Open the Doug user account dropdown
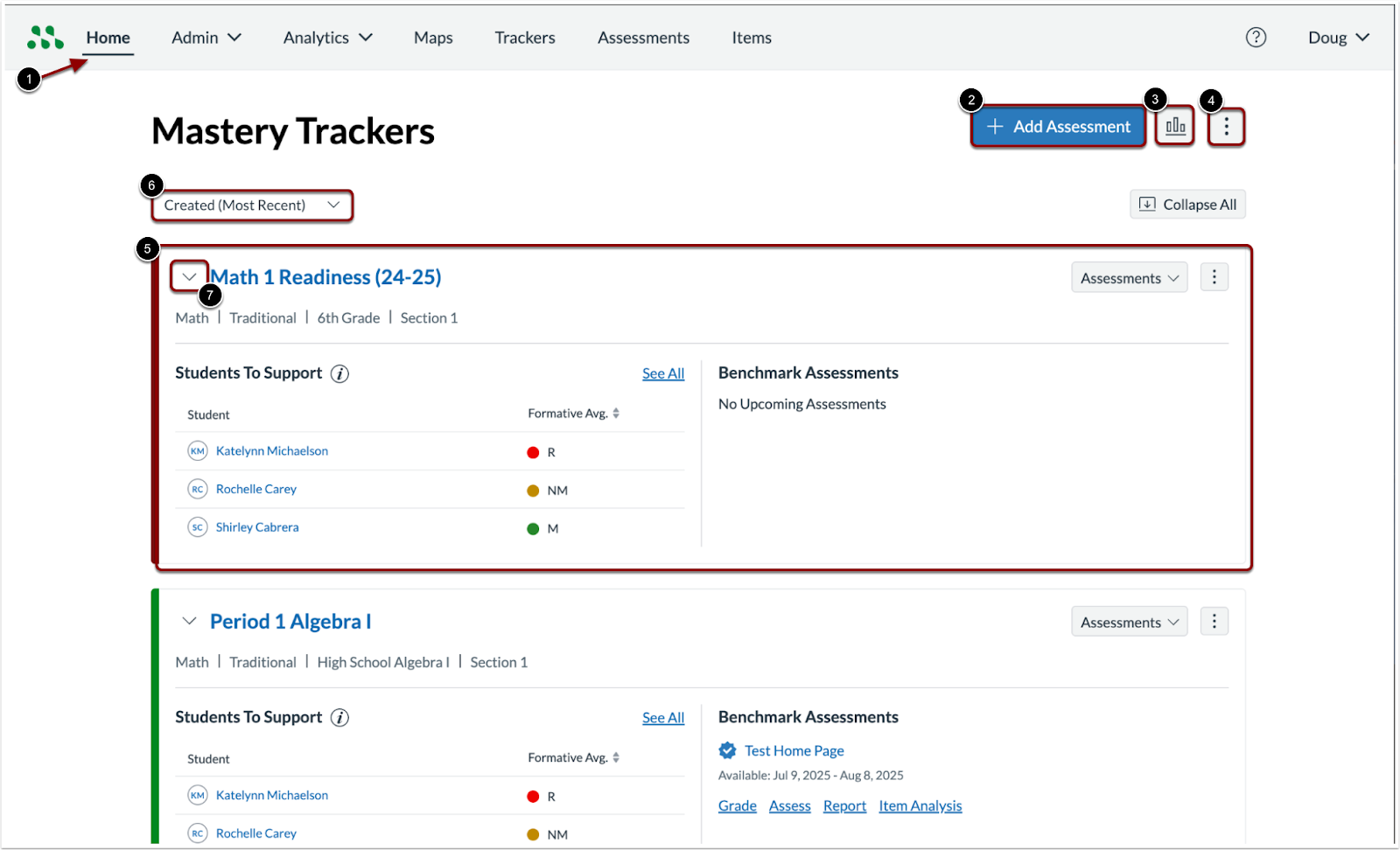Viewport: 1400px width, 850px height. 1338,37
